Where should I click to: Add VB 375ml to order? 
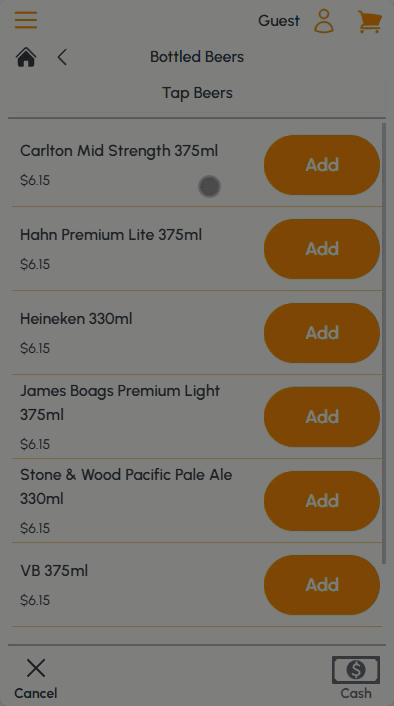point(322,585)
